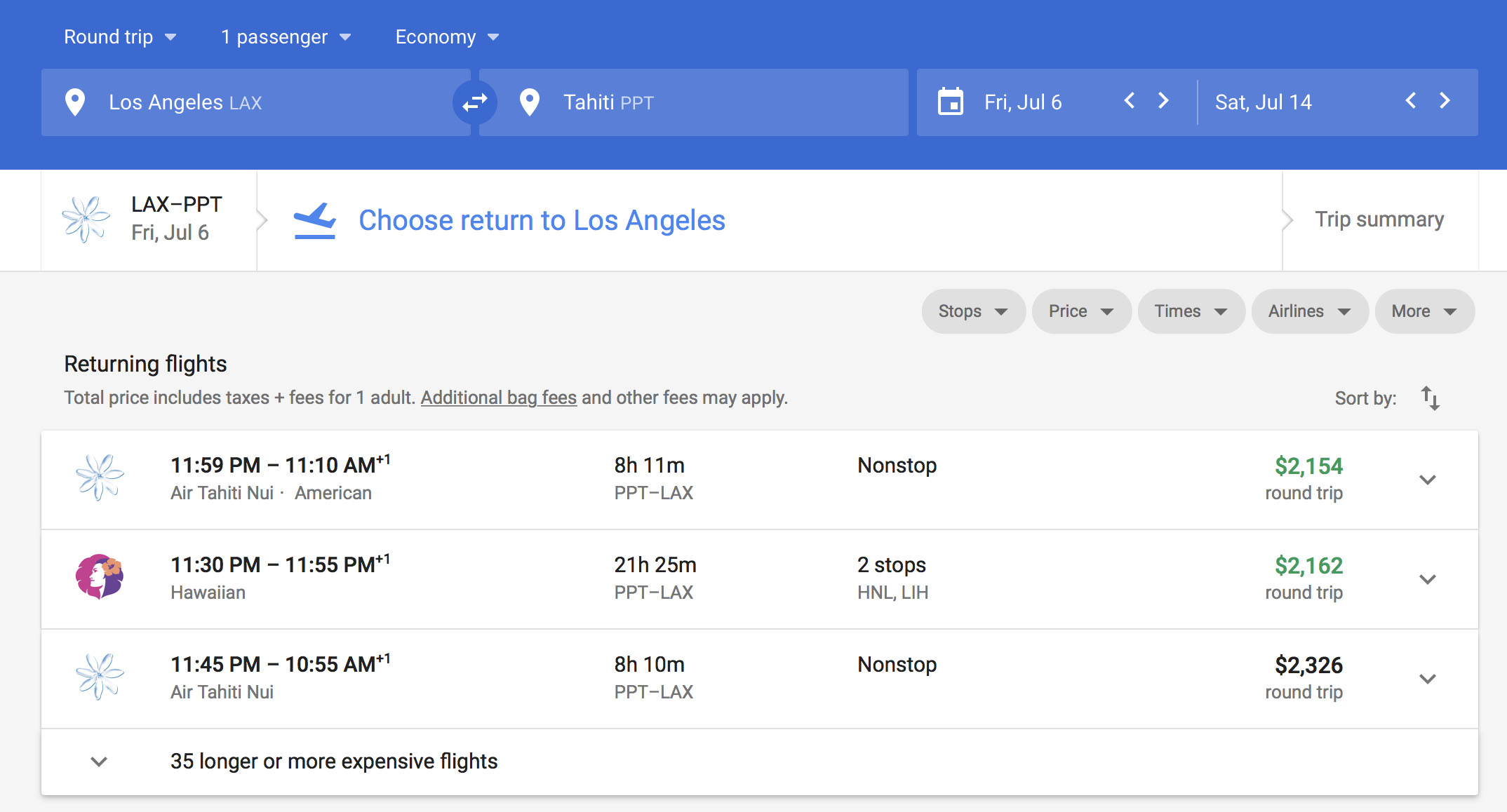Click the 8h 10m duration text
The width and height of the screenshot is (1507, 812).
click(650, 664)
